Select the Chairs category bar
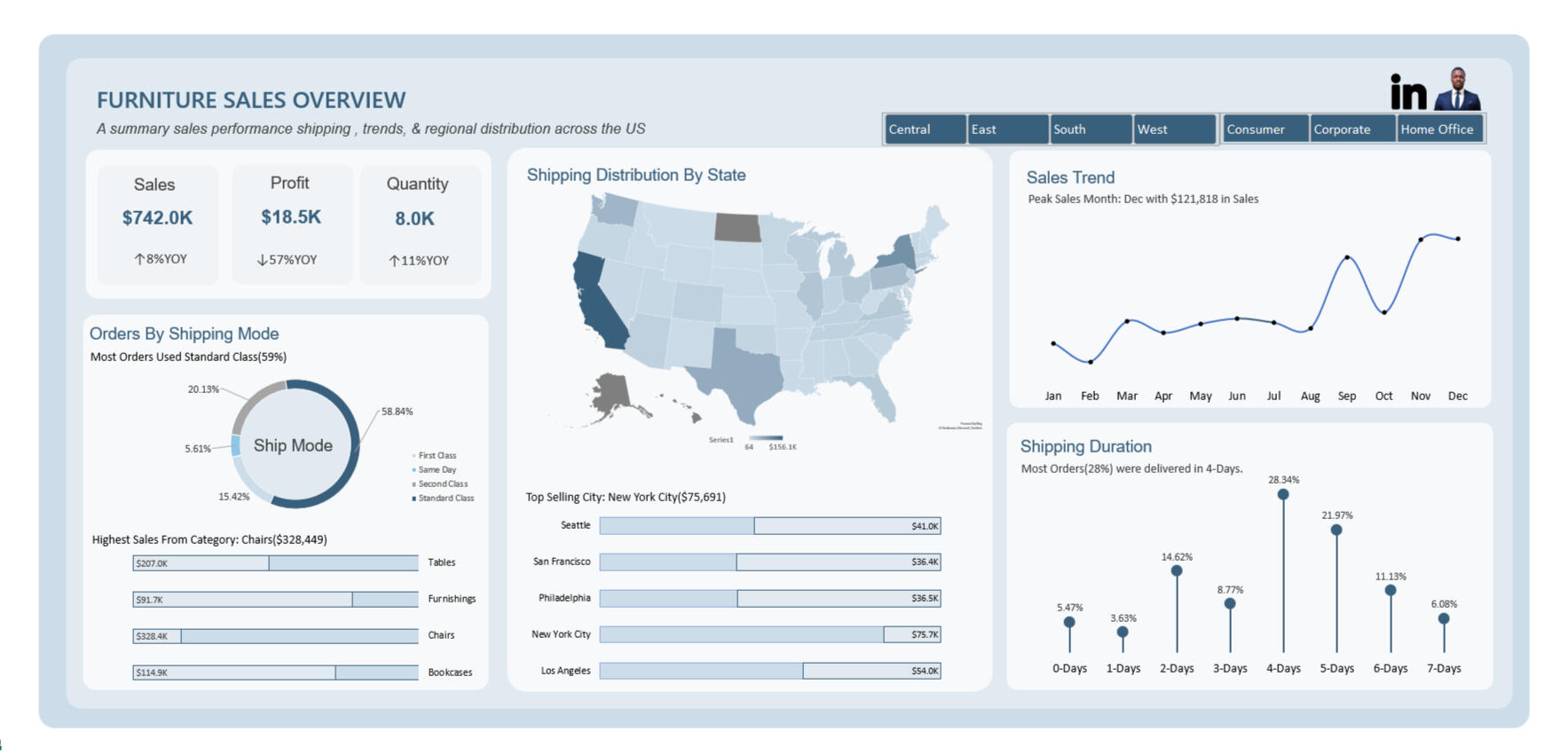This screenshot has height=755, width=1568. click(x=275, y=636)
